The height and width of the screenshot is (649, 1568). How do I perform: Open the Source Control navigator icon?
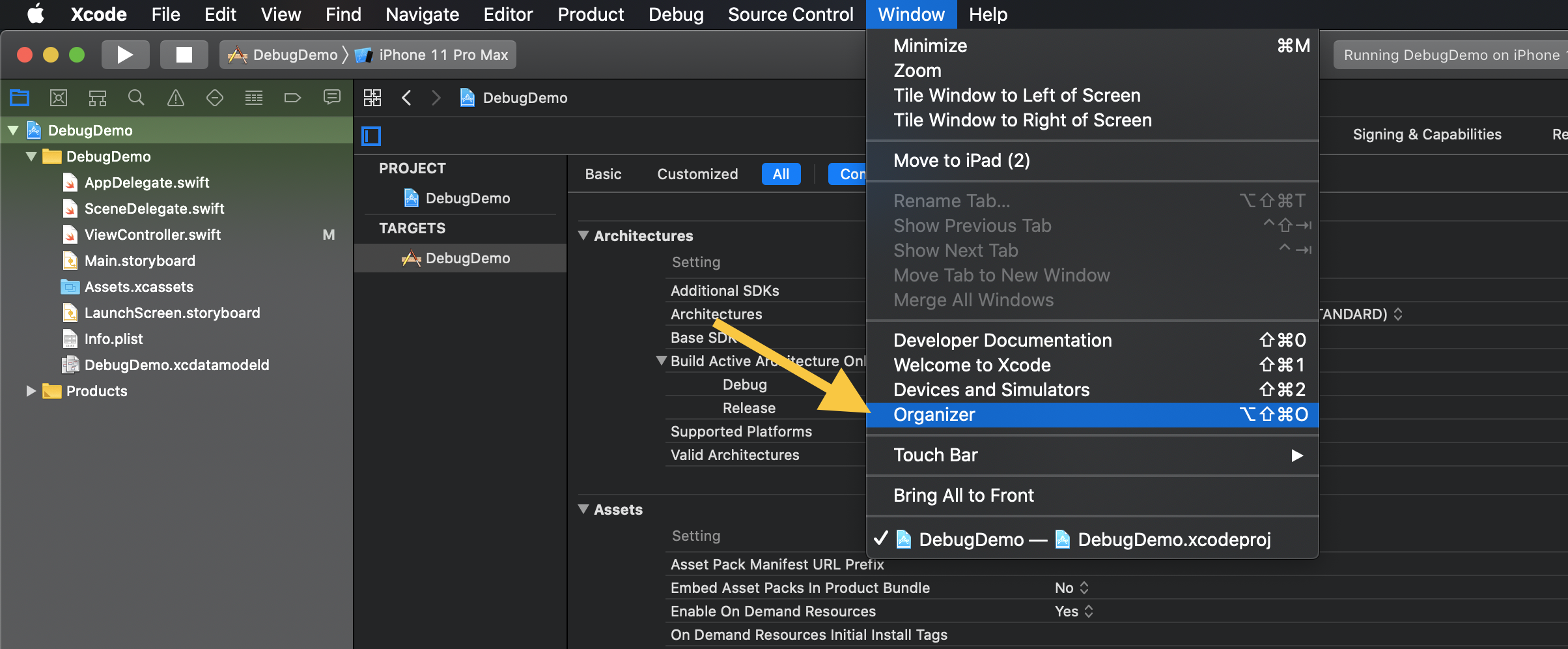[59, 98]
